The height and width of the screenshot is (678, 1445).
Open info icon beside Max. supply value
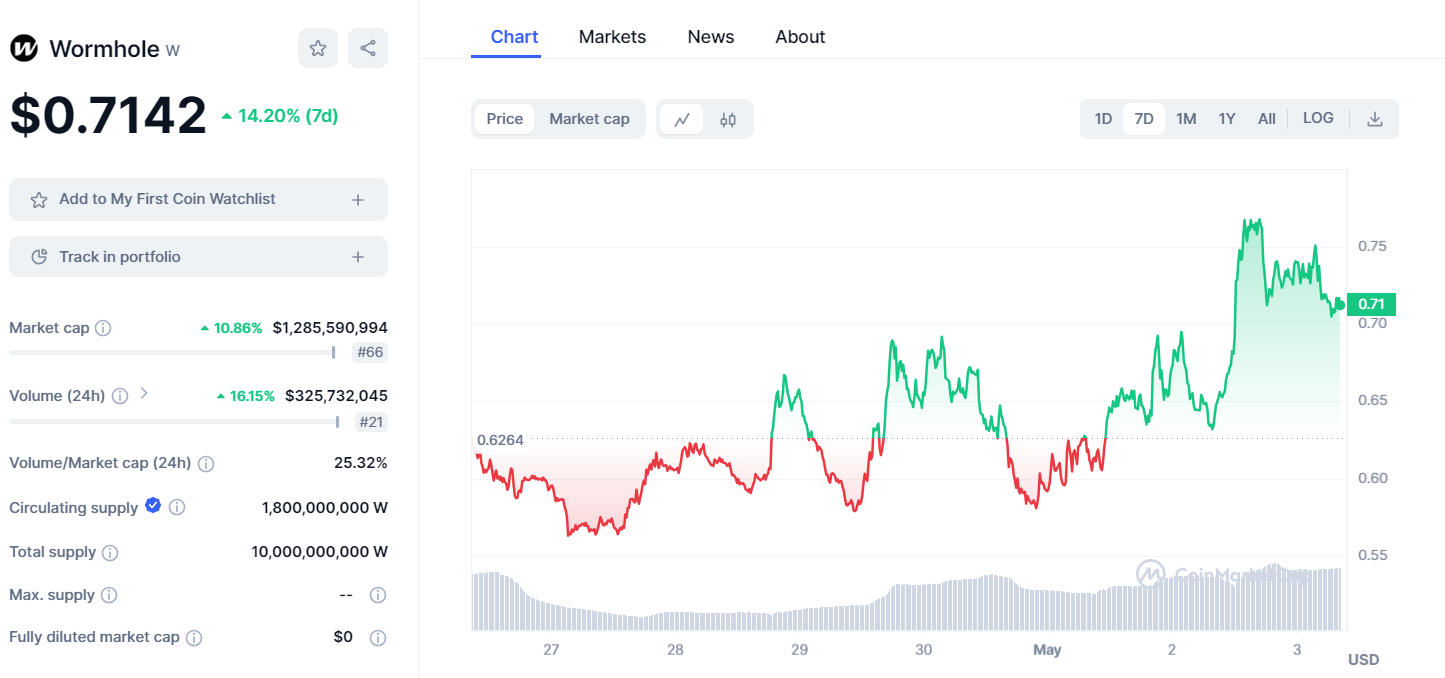pyautogui.click(x=378, y=595)
